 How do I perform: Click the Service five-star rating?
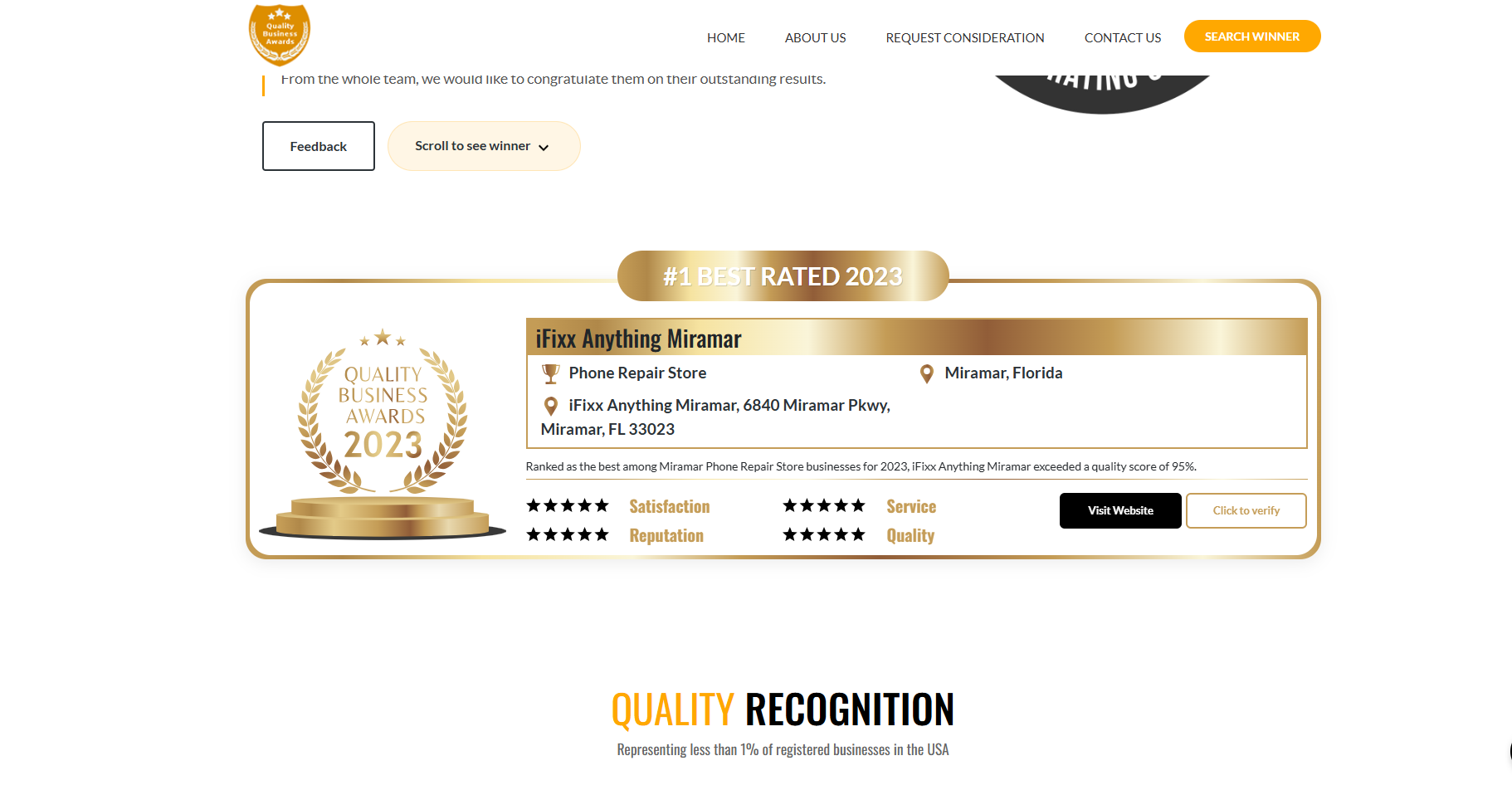[824, 506]
